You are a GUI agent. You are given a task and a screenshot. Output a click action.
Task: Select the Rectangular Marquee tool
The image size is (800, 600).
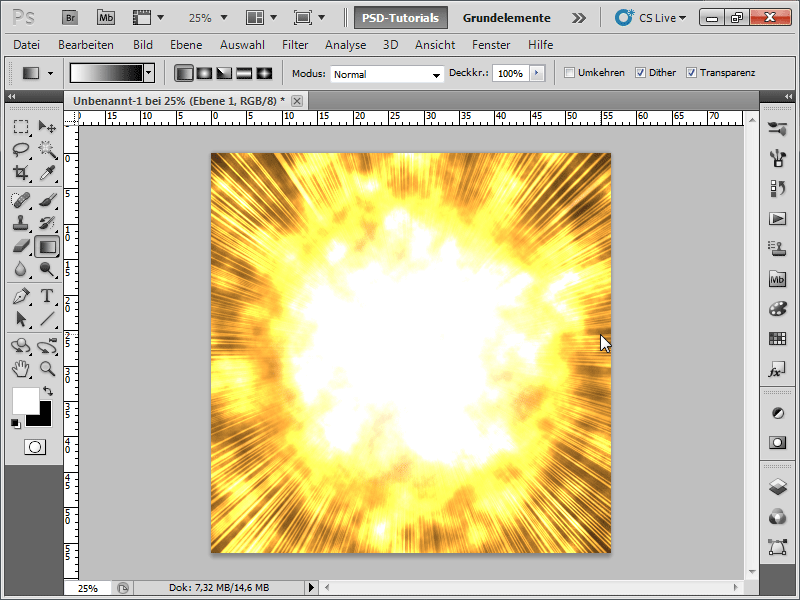pos(21,126)
